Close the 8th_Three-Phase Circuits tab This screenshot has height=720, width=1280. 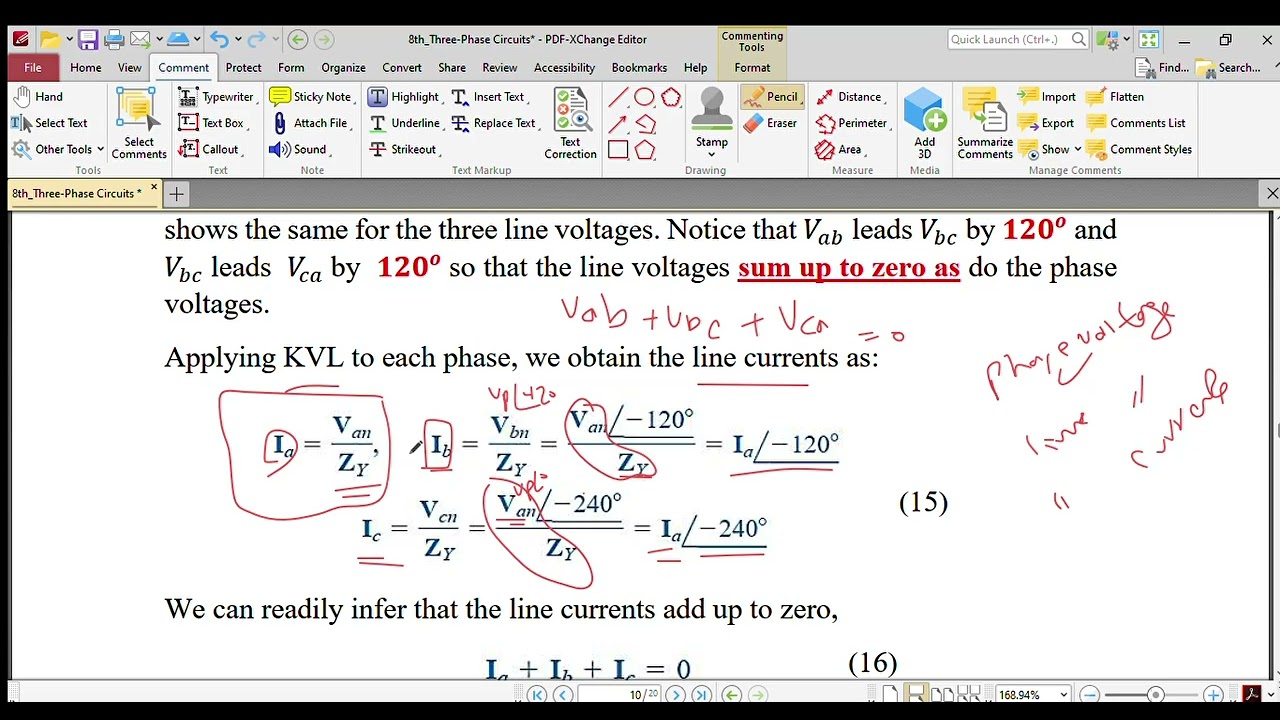point(154,188)
